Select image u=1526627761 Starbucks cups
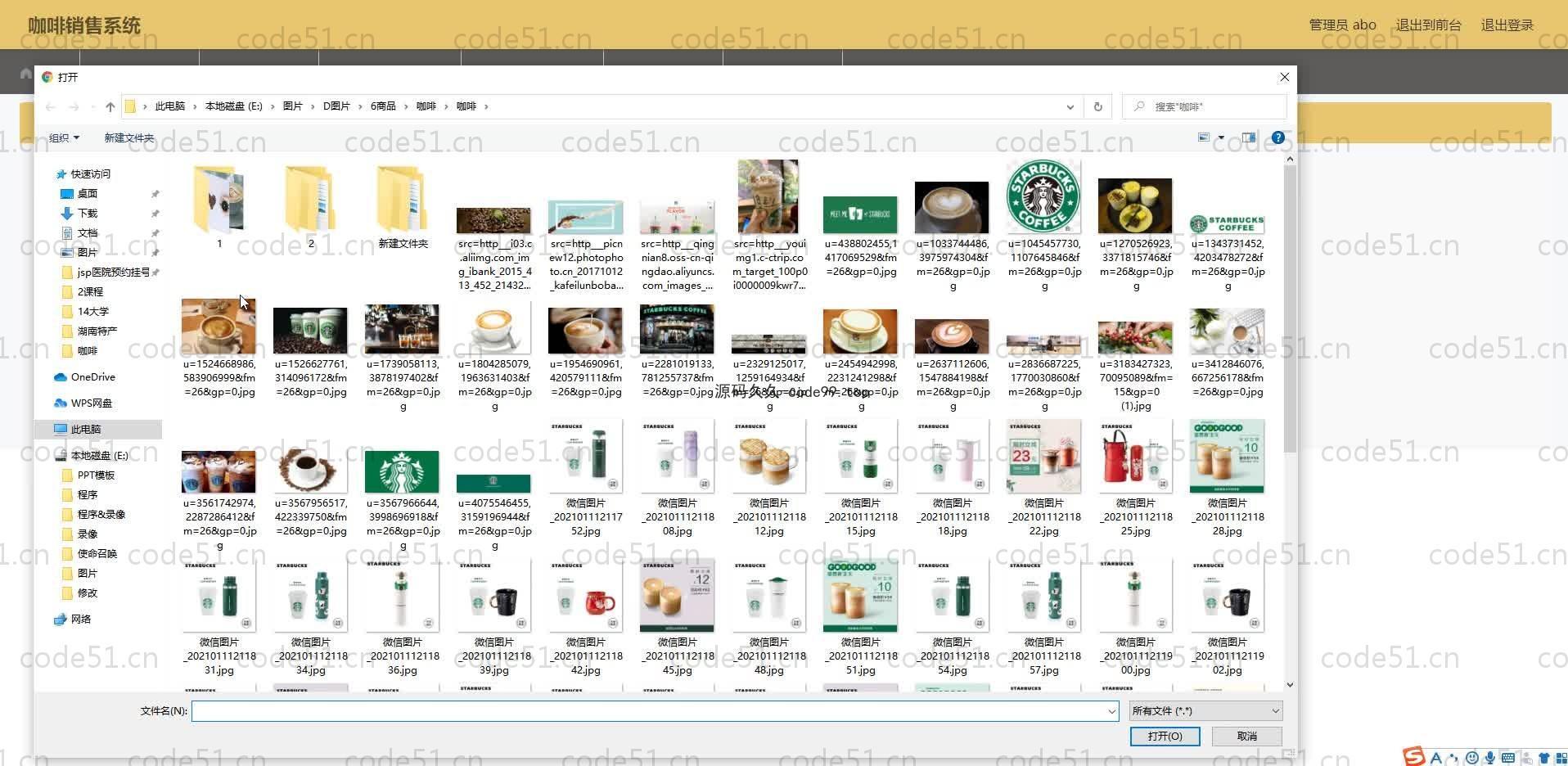 click(x=310, y=331)
